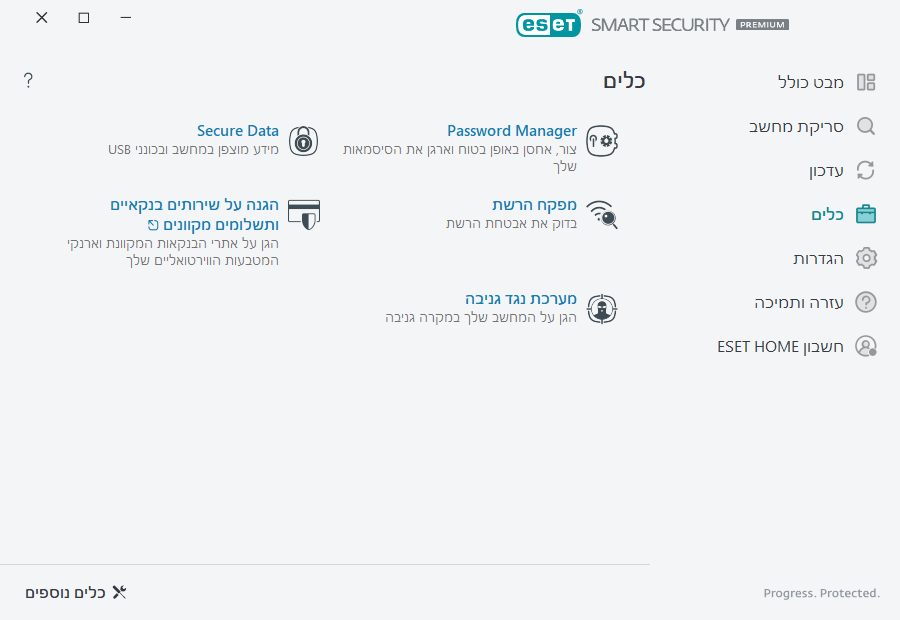Click the wrench icon beside כלים נוספים

[x=119, y=591]
